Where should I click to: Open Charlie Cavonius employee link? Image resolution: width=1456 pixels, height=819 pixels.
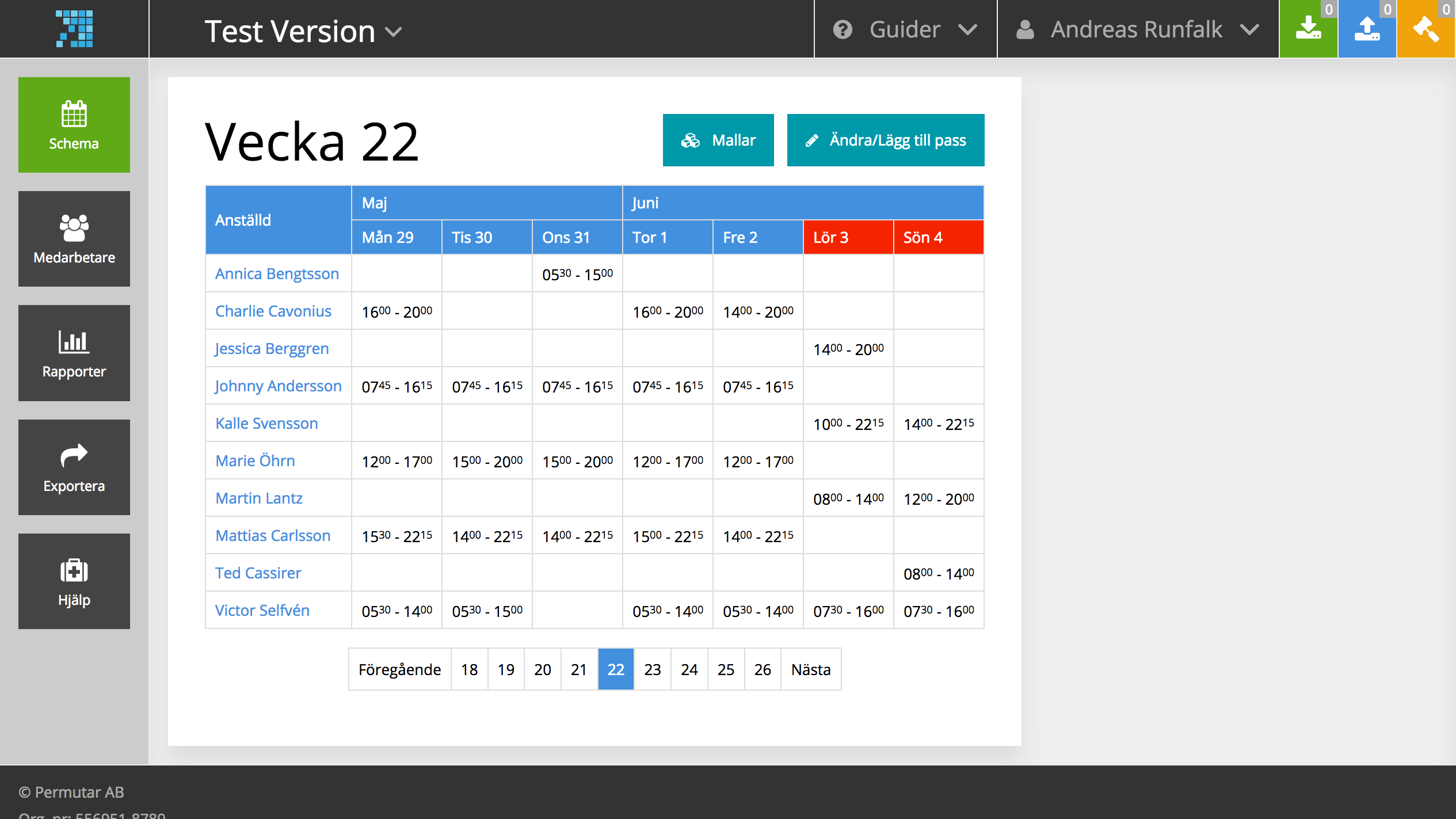(273, 311)
